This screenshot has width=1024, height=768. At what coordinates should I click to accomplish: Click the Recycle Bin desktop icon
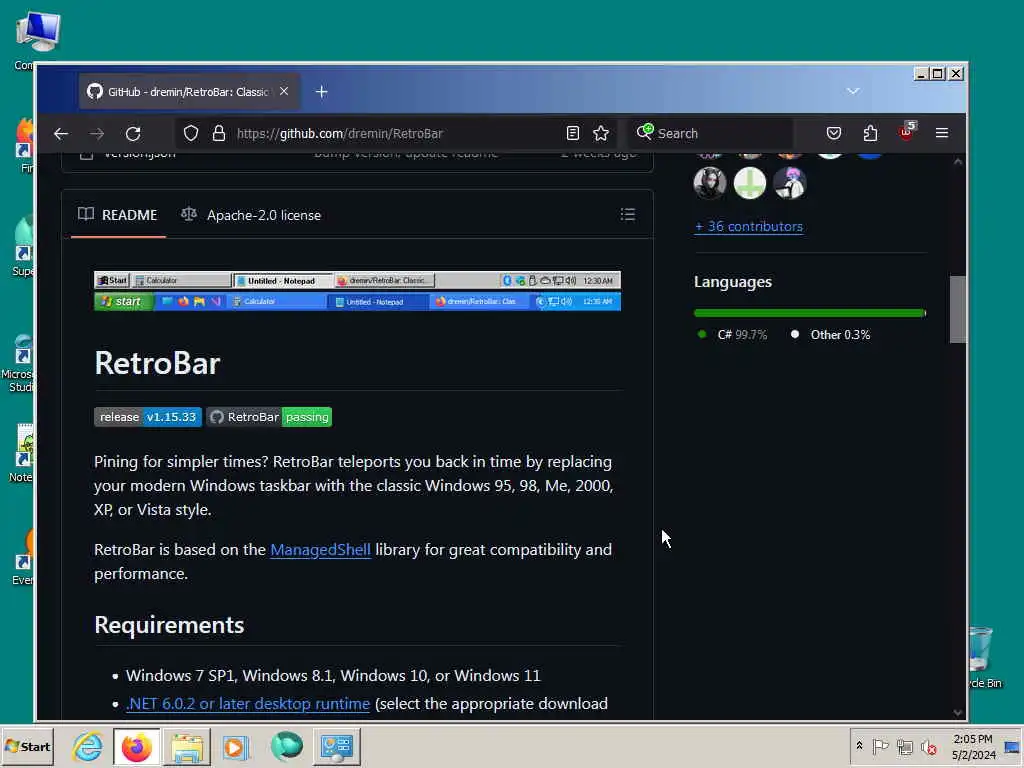click(x=984, y=658)
